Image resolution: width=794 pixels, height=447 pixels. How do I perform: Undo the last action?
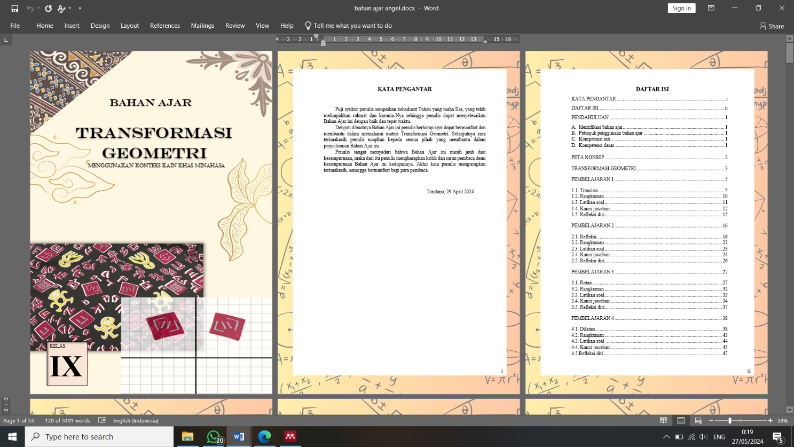click(32, 8)
